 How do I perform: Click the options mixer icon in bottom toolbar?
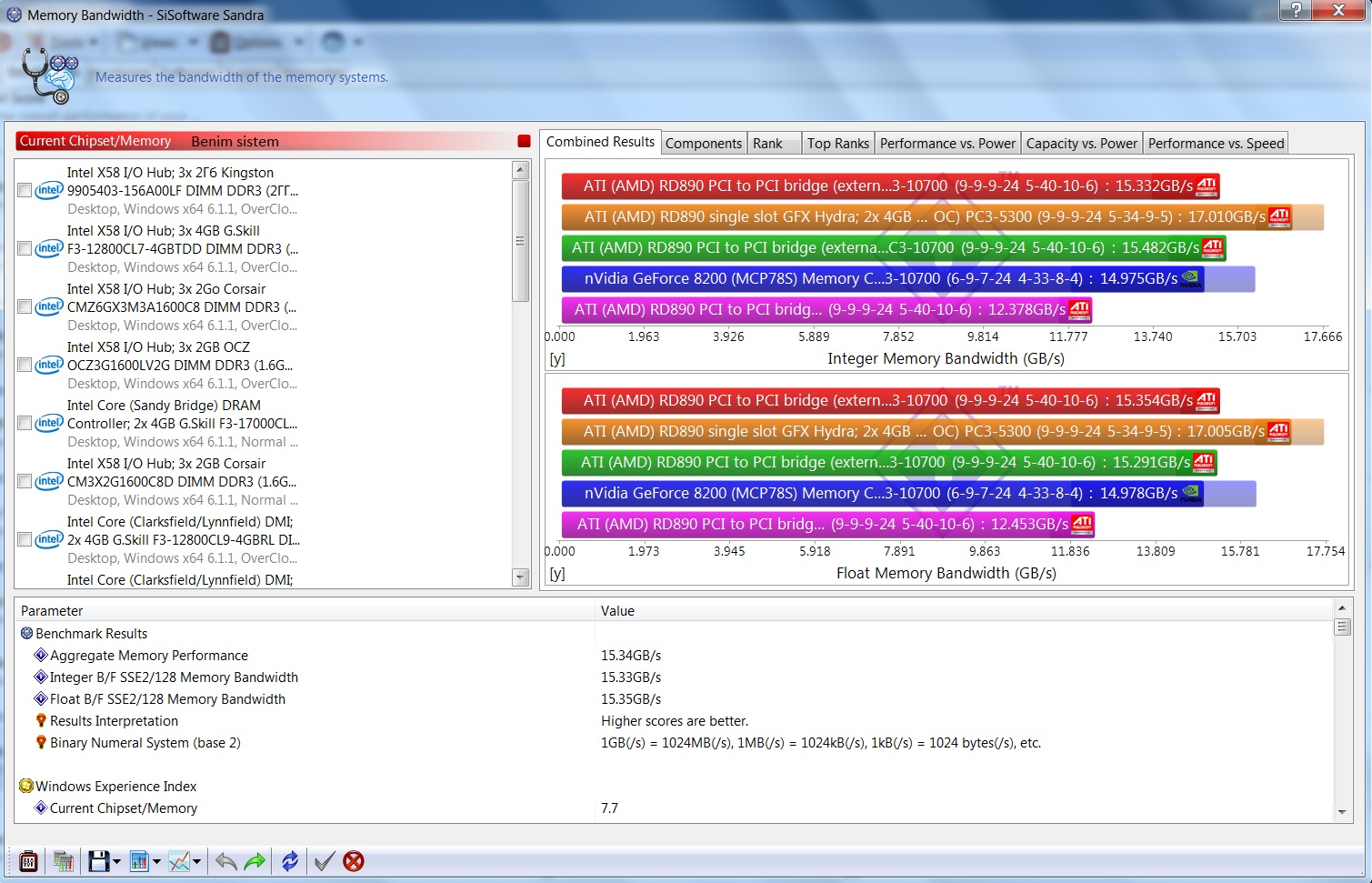click(28, 861)
